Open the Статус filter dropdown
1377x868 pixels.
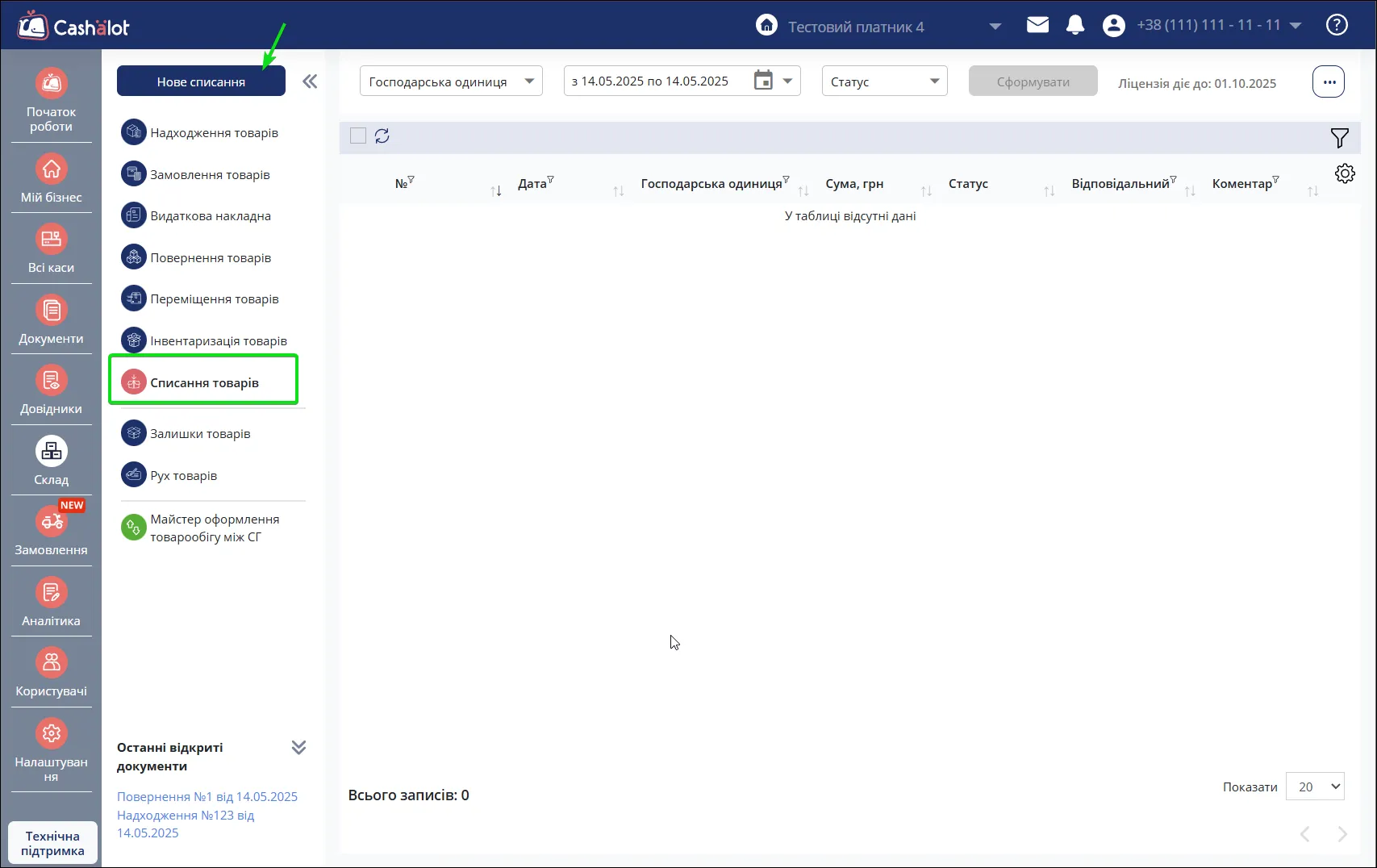coord(884,81)
